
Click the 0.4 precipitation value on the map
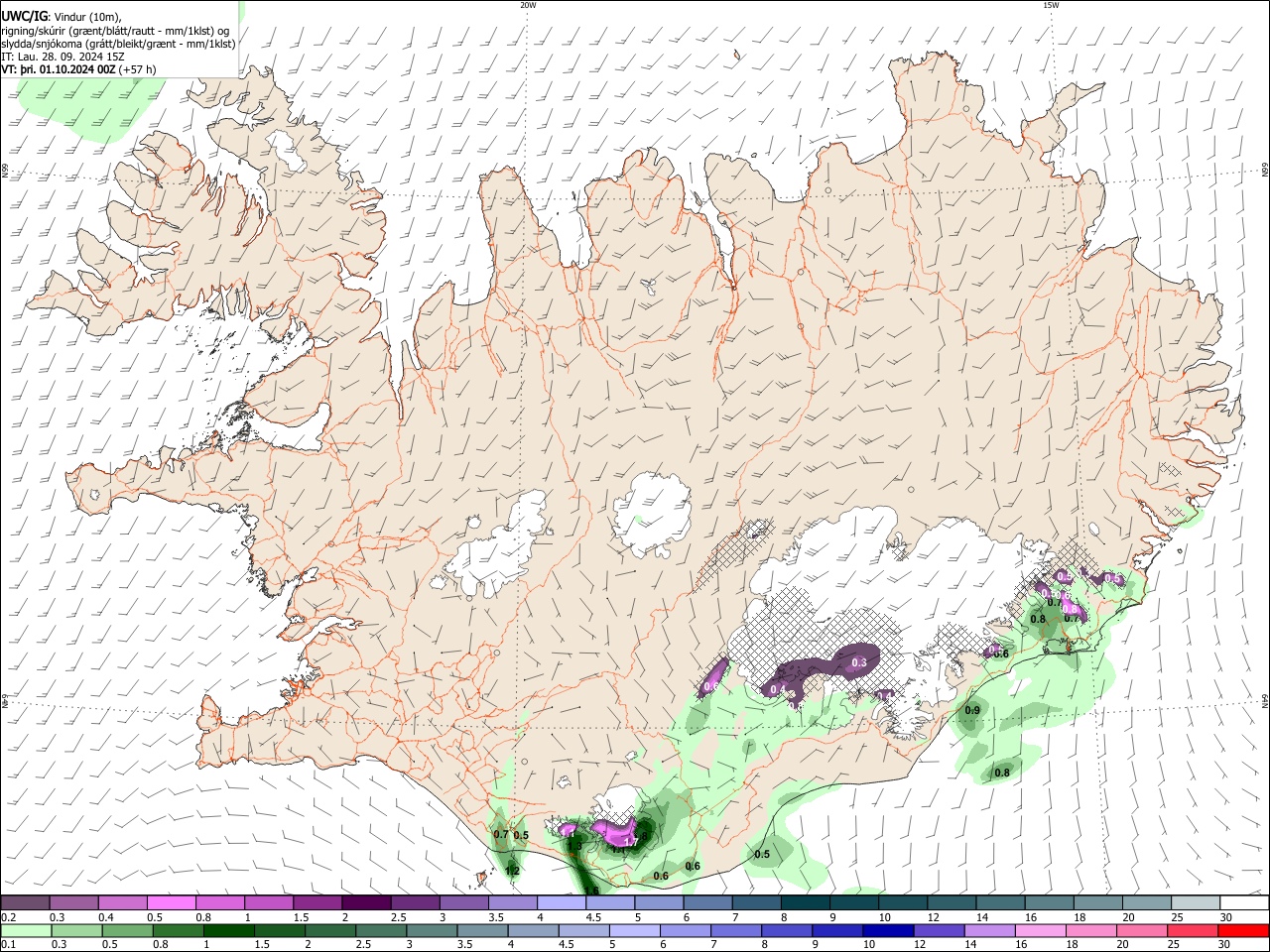[778, 690]
